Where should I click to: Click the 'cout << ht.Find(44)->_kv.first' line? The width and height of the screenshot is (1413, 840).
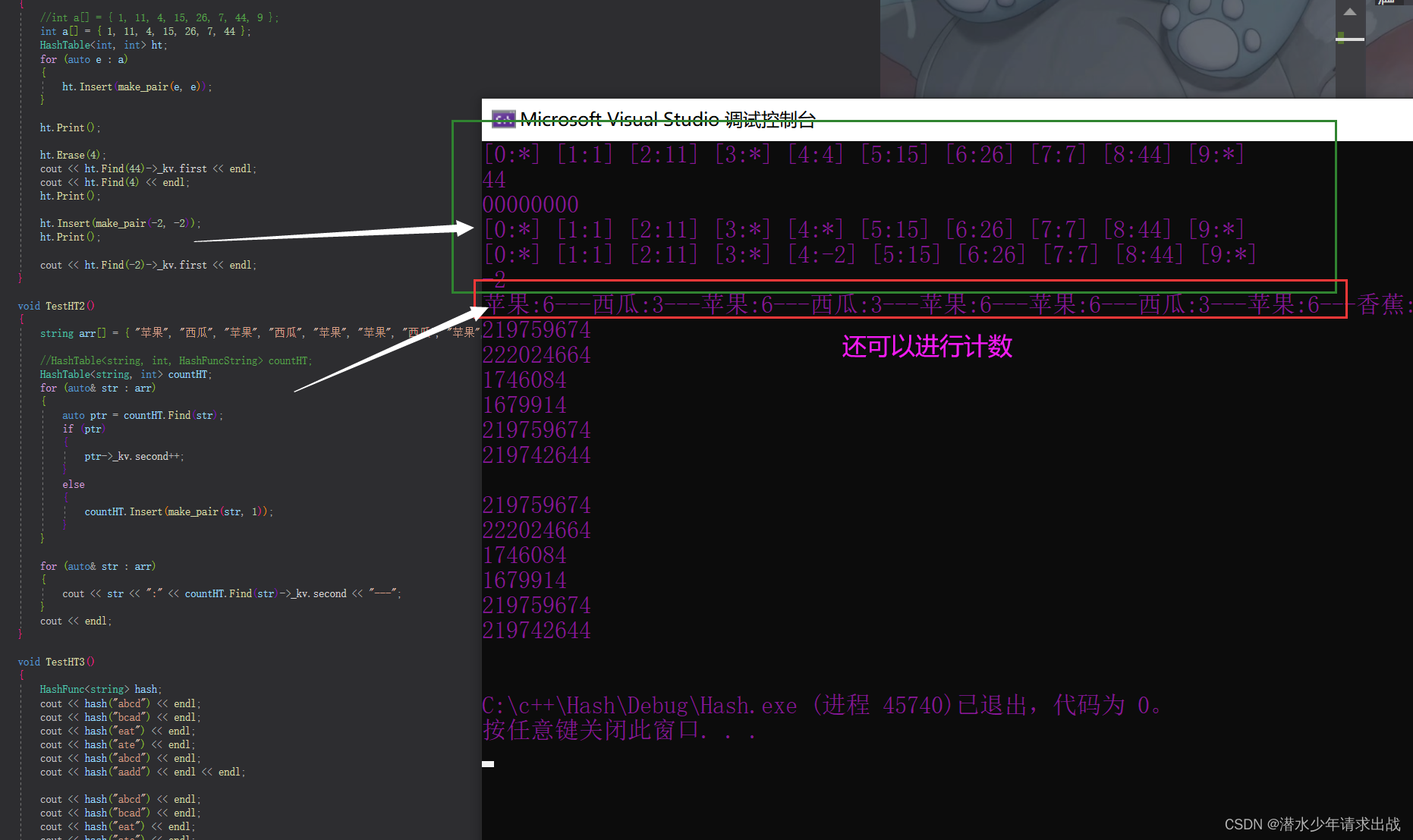coord(149,168)
